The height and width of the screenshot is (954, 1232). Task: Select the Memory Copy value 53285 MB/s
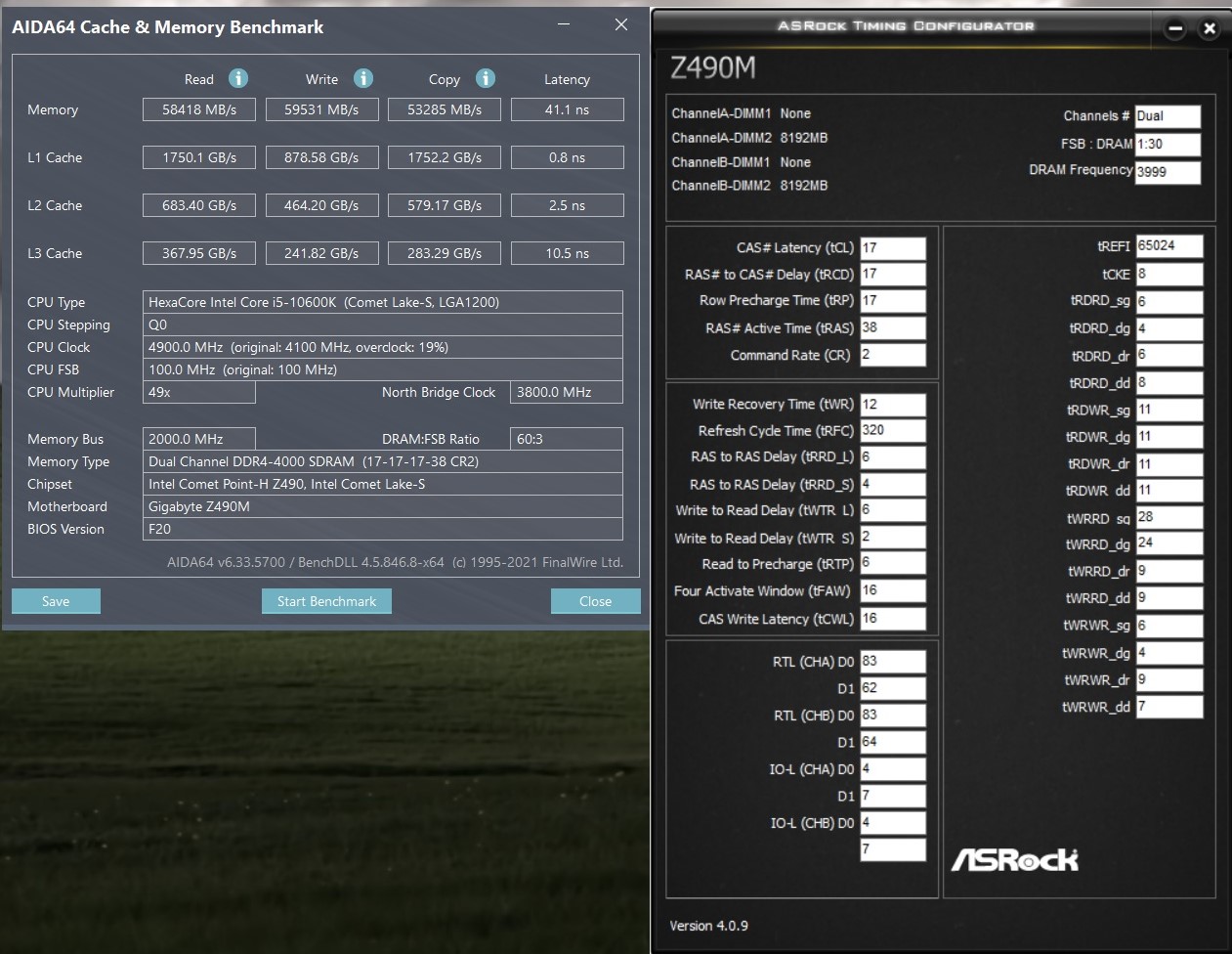click(445, 109)
